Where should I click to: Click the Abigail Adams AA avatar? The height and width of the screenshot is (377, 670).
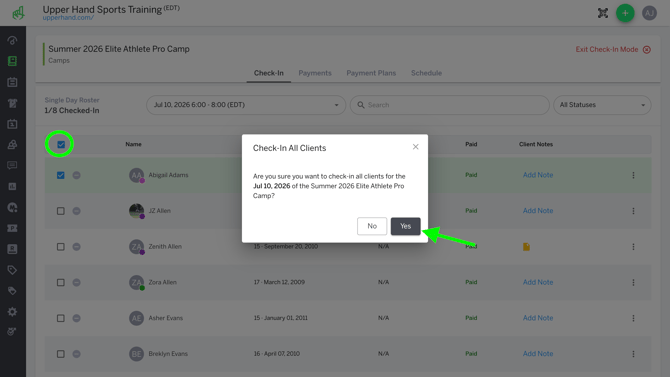coord(136,175)
